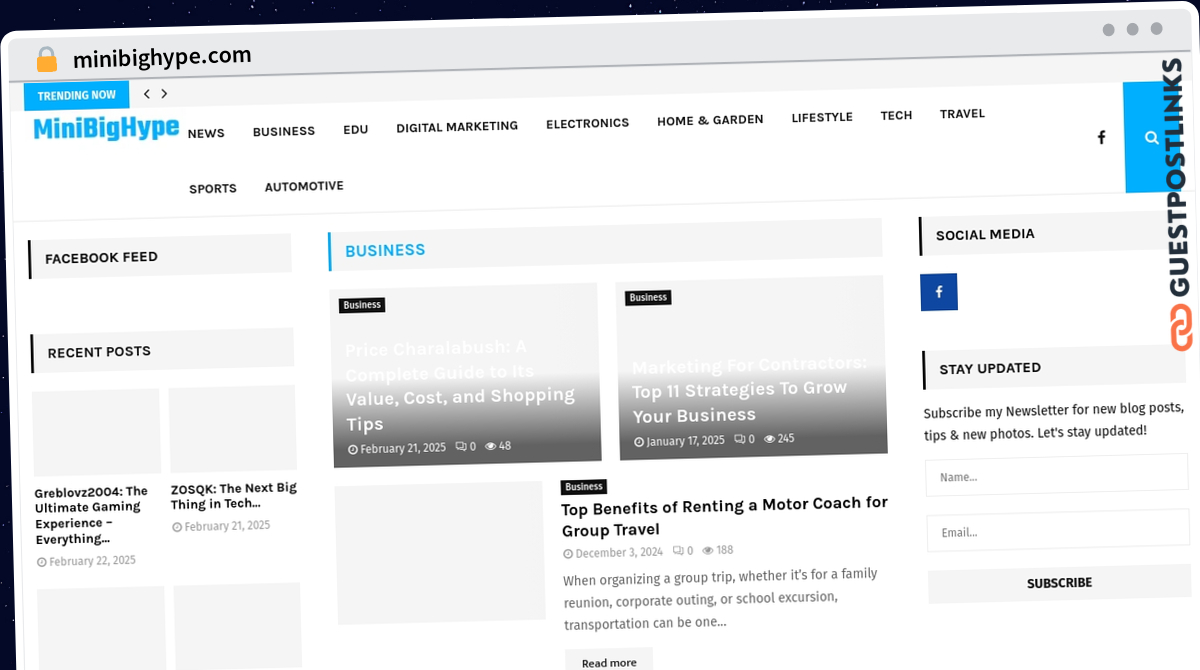The width and height of the screenshot is (1200, 670).
Task: Show previous trending post arrow
Action: (x=147, y=94)
